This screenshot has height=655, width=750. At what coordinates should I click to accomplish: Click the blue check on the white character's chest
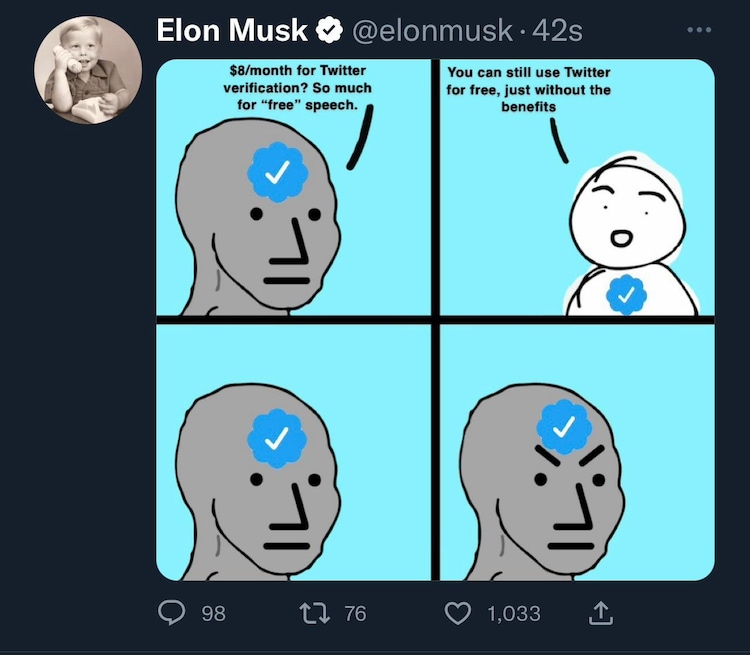pos(627,294)
